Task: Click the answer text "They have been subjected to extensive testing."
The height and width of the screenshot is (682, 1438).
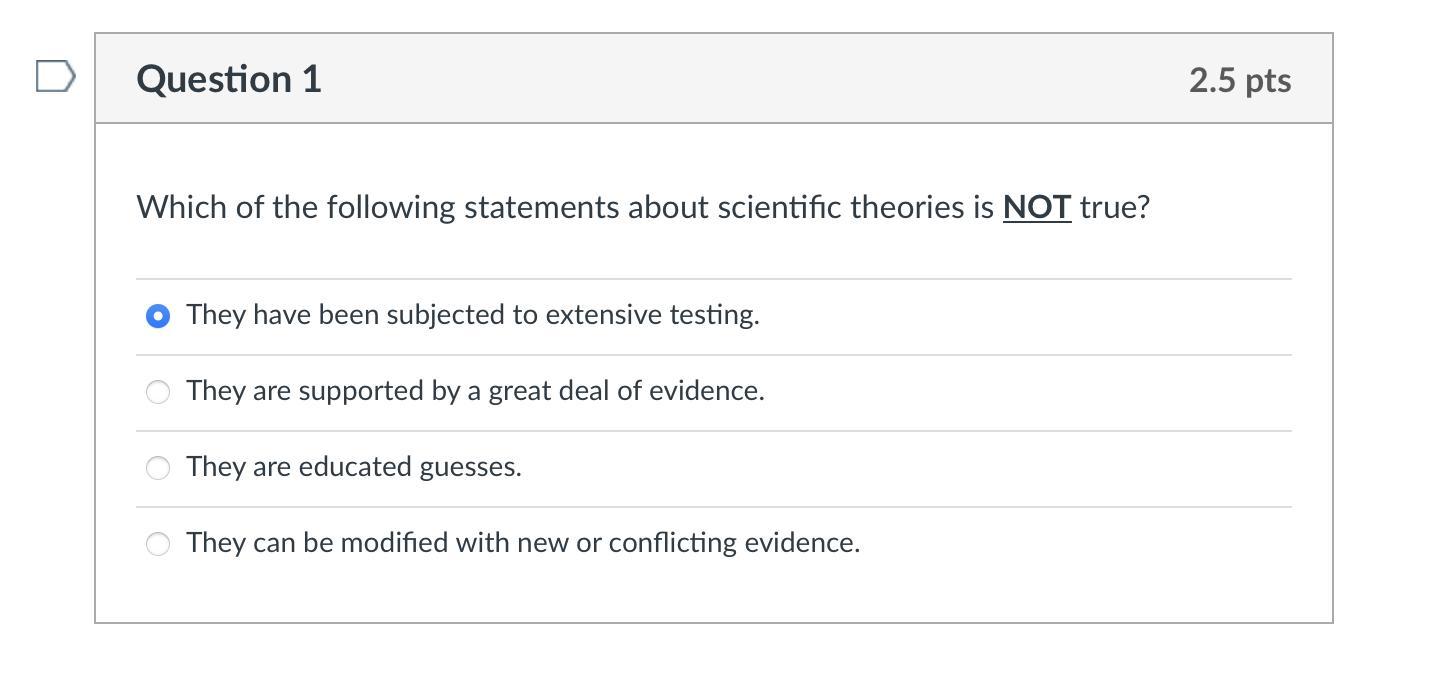Action: [x=473, y=315]
